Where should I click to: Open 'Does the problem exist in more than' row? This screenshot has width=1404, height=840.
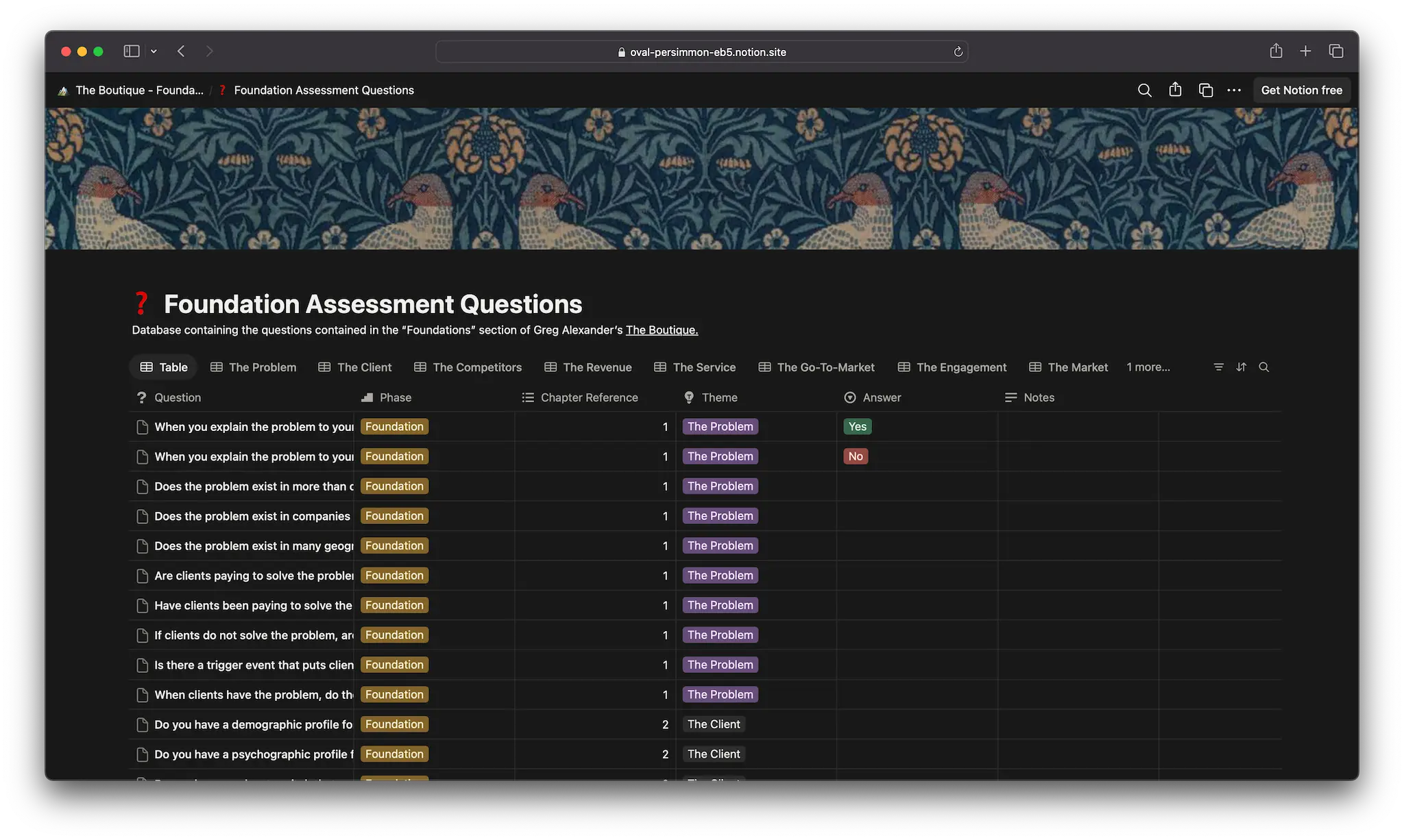254,486
